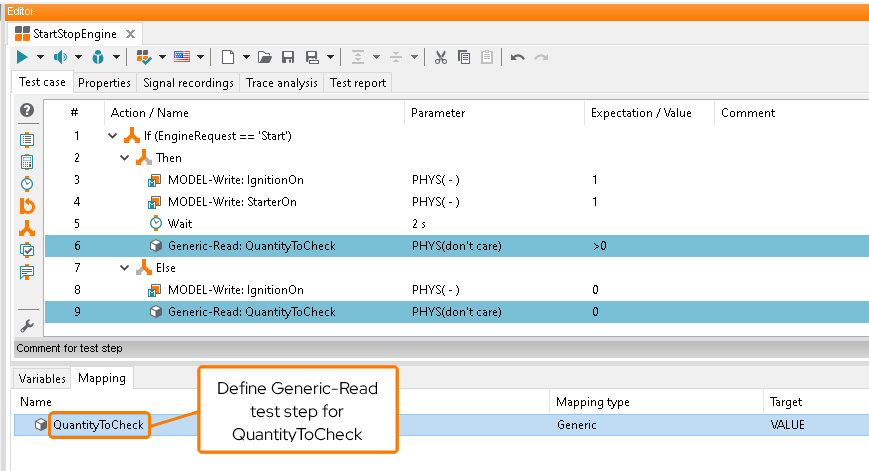
Task: Open the dropdown arrow next to the bug icon
Action: tap(116, 57)
